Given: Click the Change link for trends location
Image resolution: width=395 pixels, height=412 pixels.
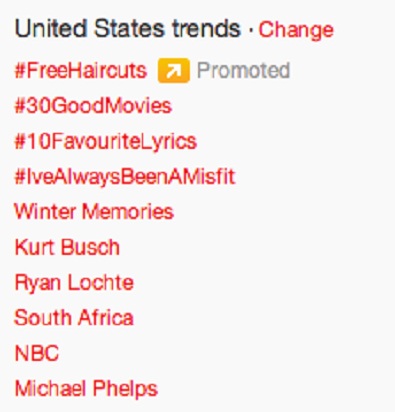Looking at the screenshot, I should (296, 30).
